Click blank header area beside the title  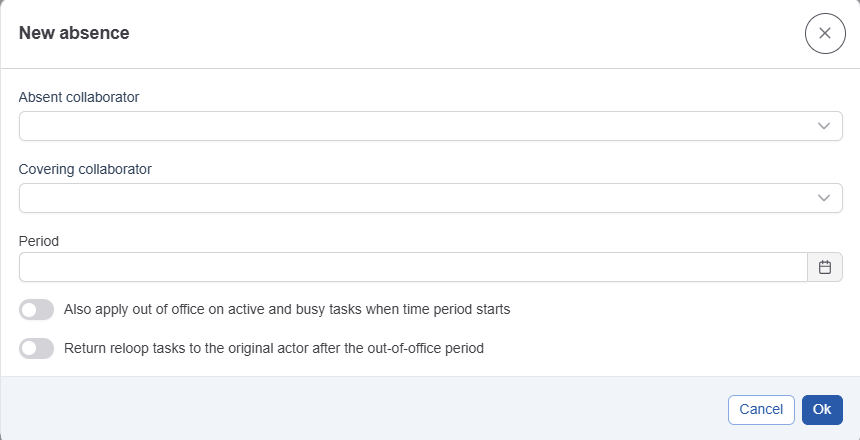pyautogui.click(x=450, y=33)
